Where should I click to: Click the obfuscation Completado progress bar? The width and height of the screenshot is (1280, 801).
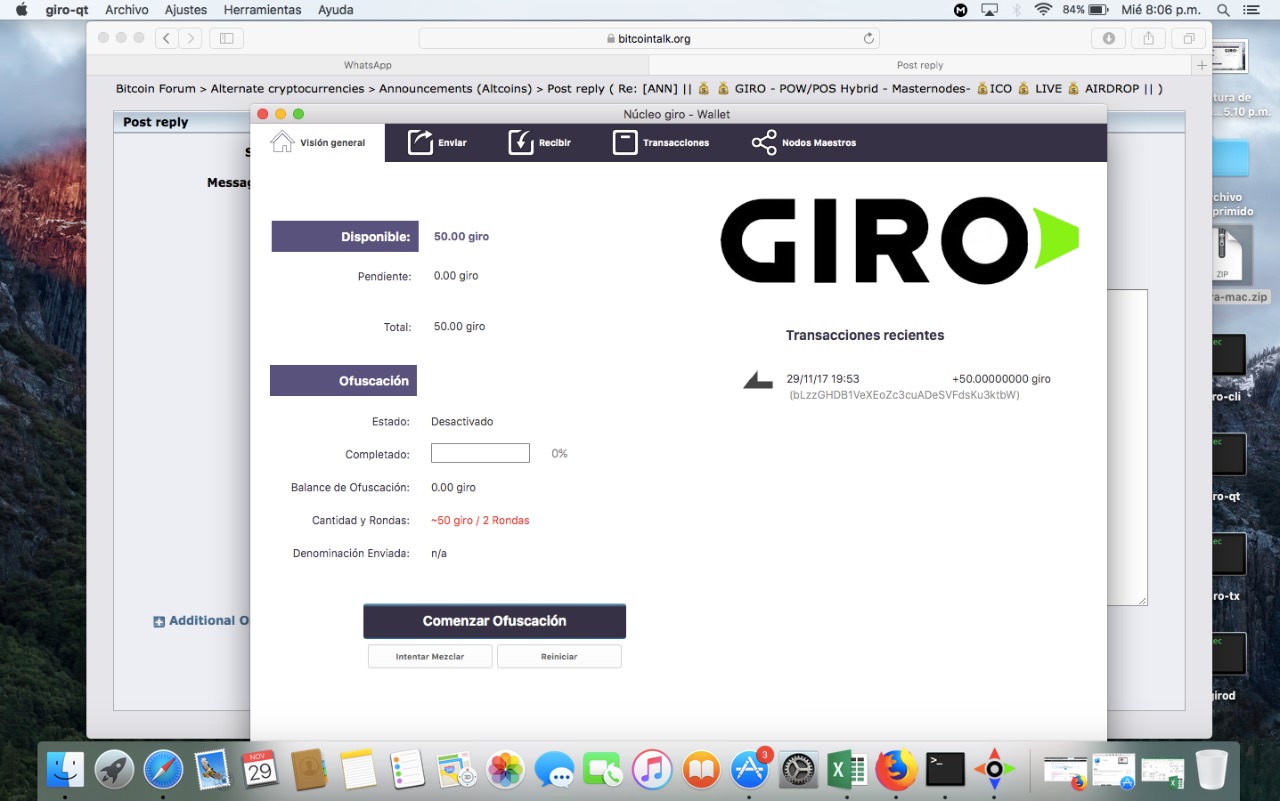[x=480, y=453]
